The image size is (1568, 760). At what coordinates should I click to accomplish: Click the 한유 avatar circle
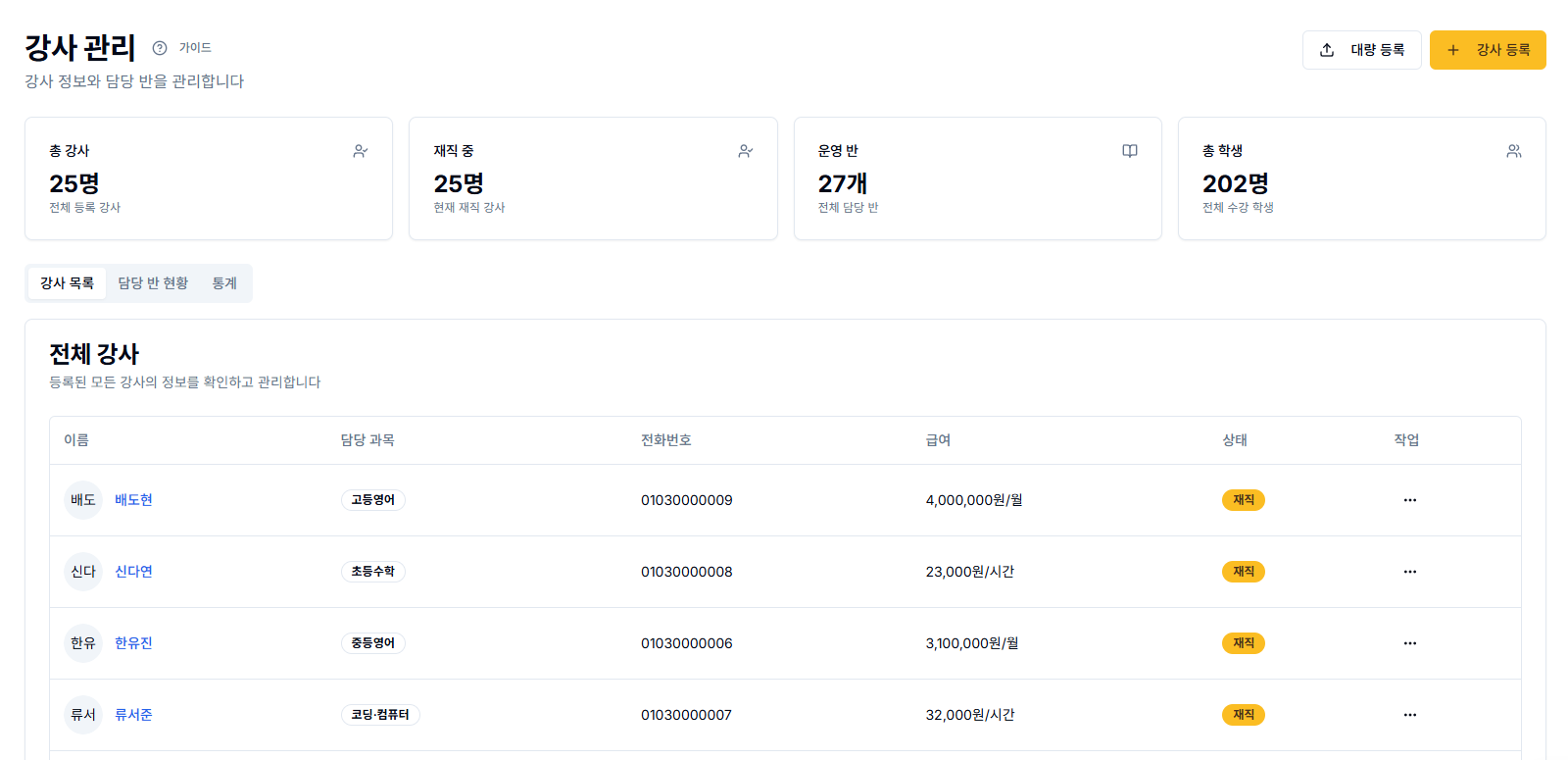point(83,643)
